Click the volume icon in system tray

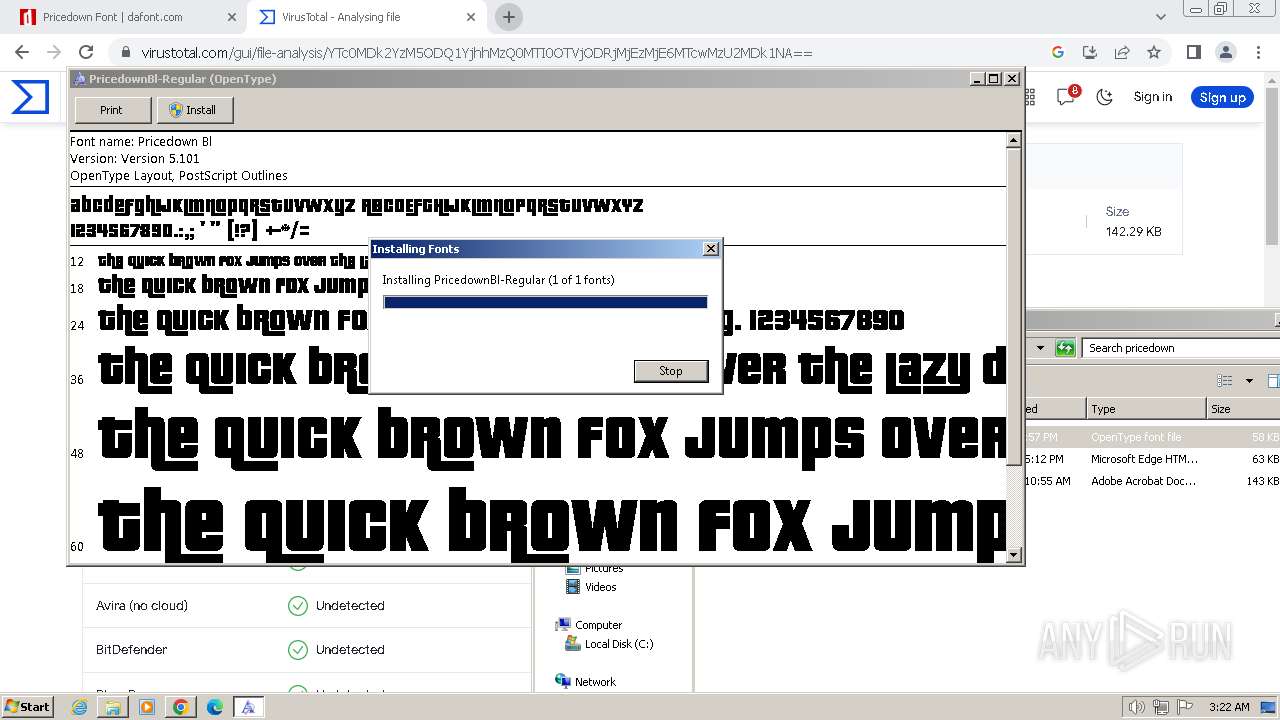tap(1136, 707)
